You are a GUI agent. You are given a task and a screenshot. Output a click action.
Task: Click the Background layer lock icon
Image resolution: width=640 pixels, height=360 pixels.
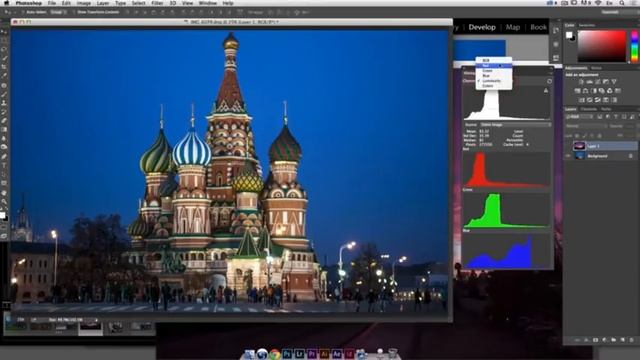pos(631,156)
